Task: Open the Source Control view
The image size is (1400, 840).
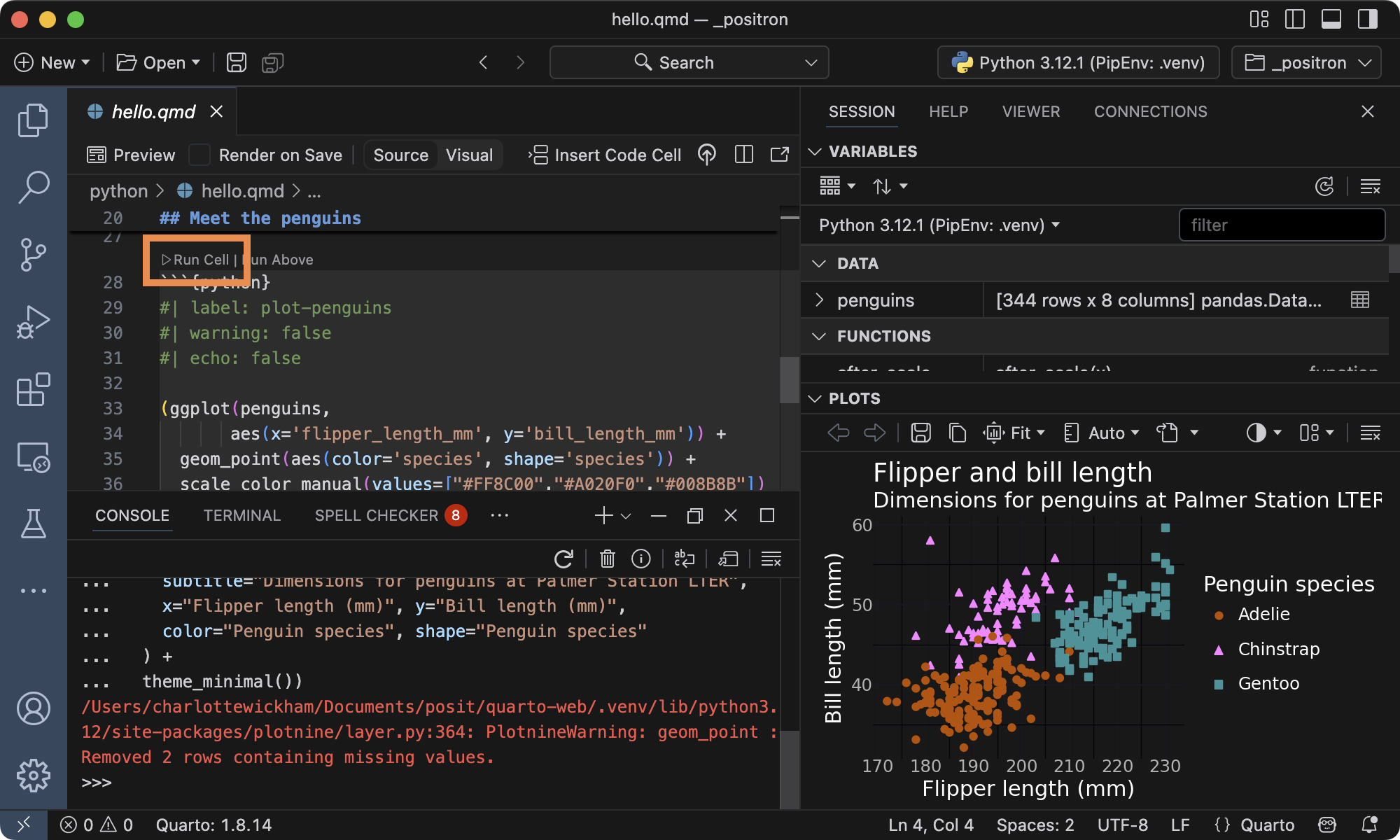Action: coord(33,254)
